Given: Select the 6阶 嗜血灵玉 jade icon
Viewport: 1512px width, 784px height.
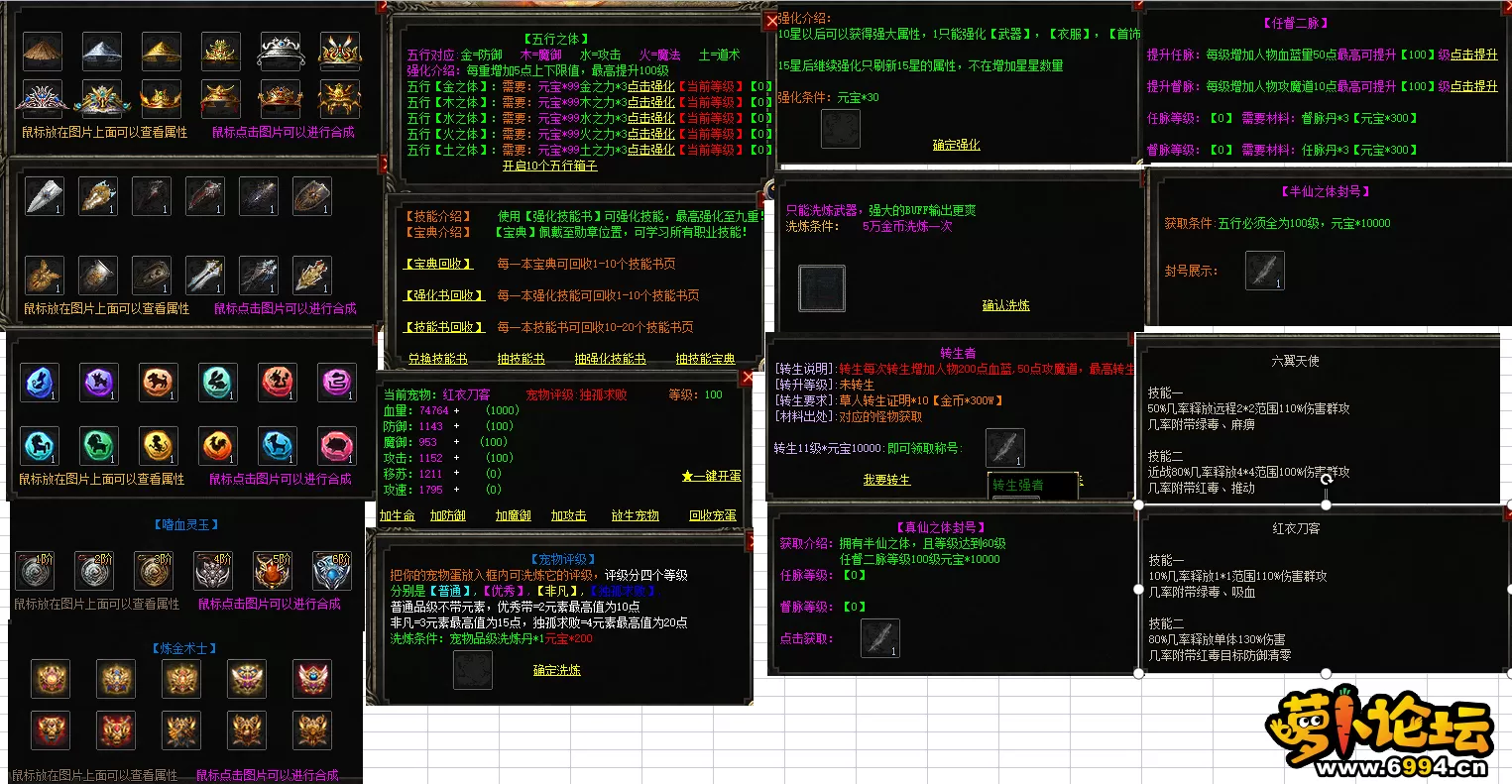Looking at the screenshot, I should pyautogui.click(x=332, y=571).
